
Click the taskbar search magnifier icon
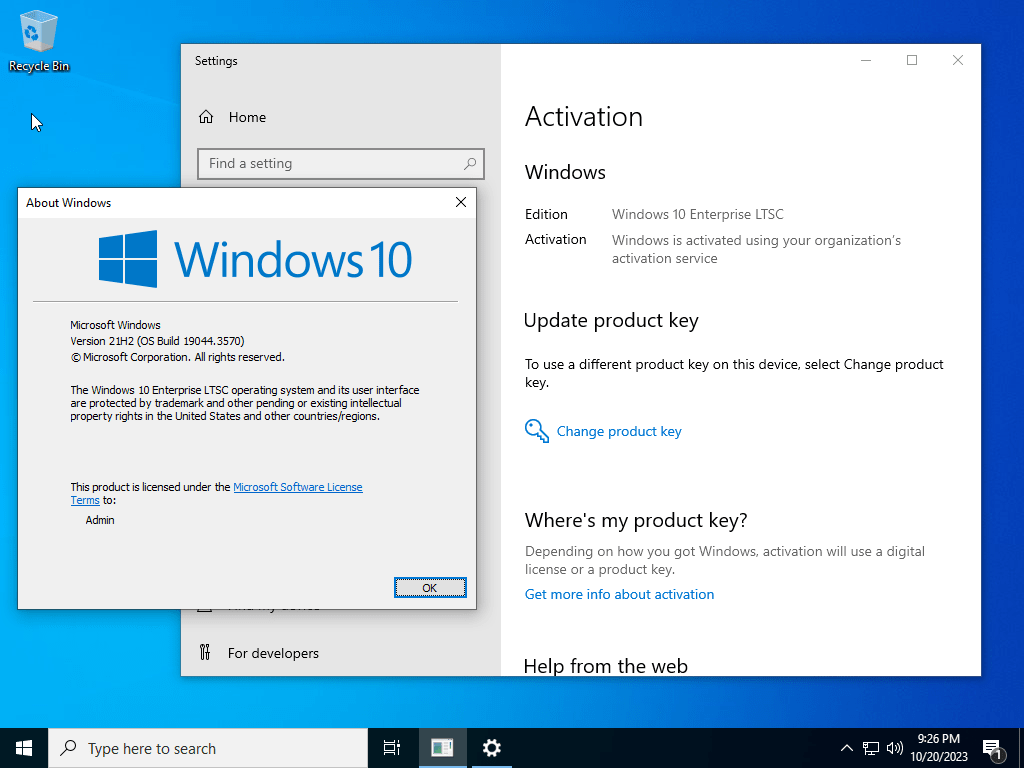[68, 748]
